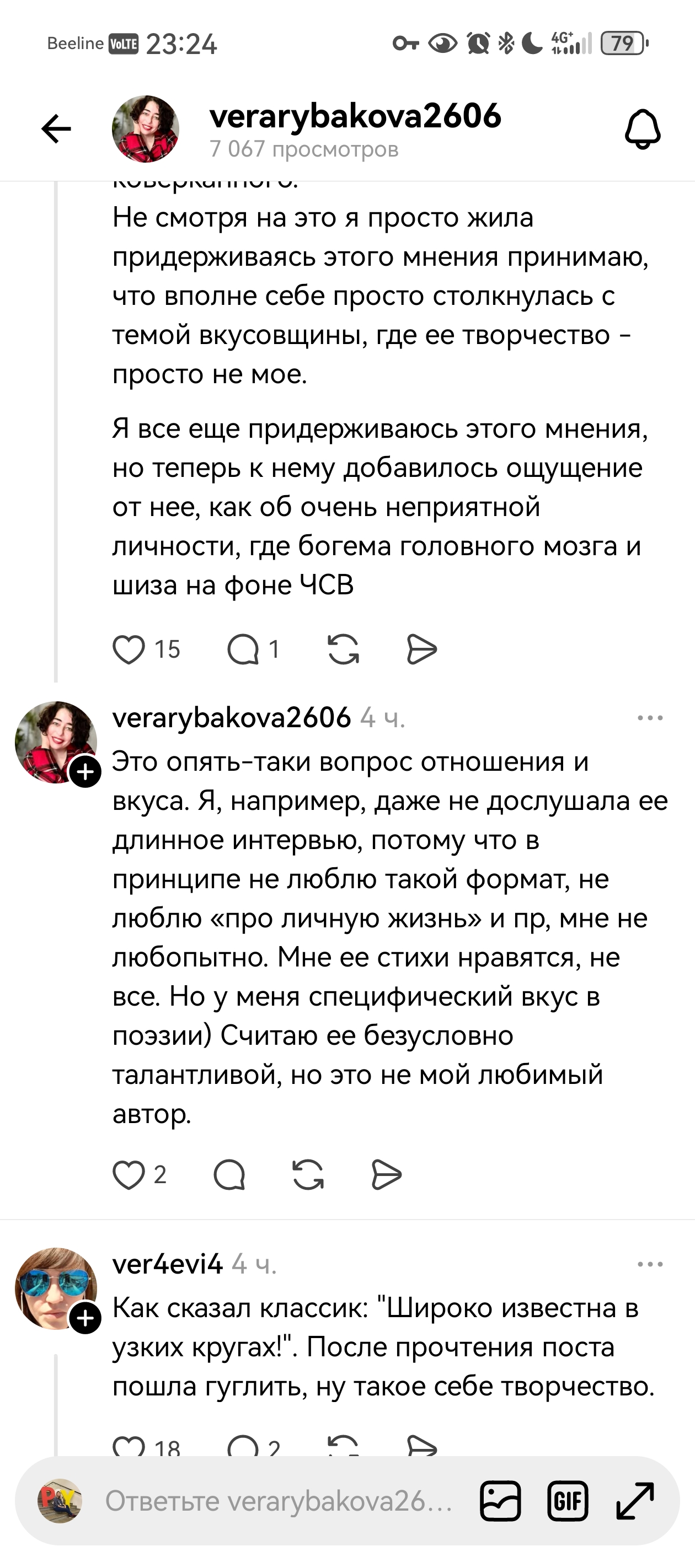This screenshot has height=1568, width=695.
Task: Open more options for ver4evi4's comment
Action: (x=649, y=1264)
